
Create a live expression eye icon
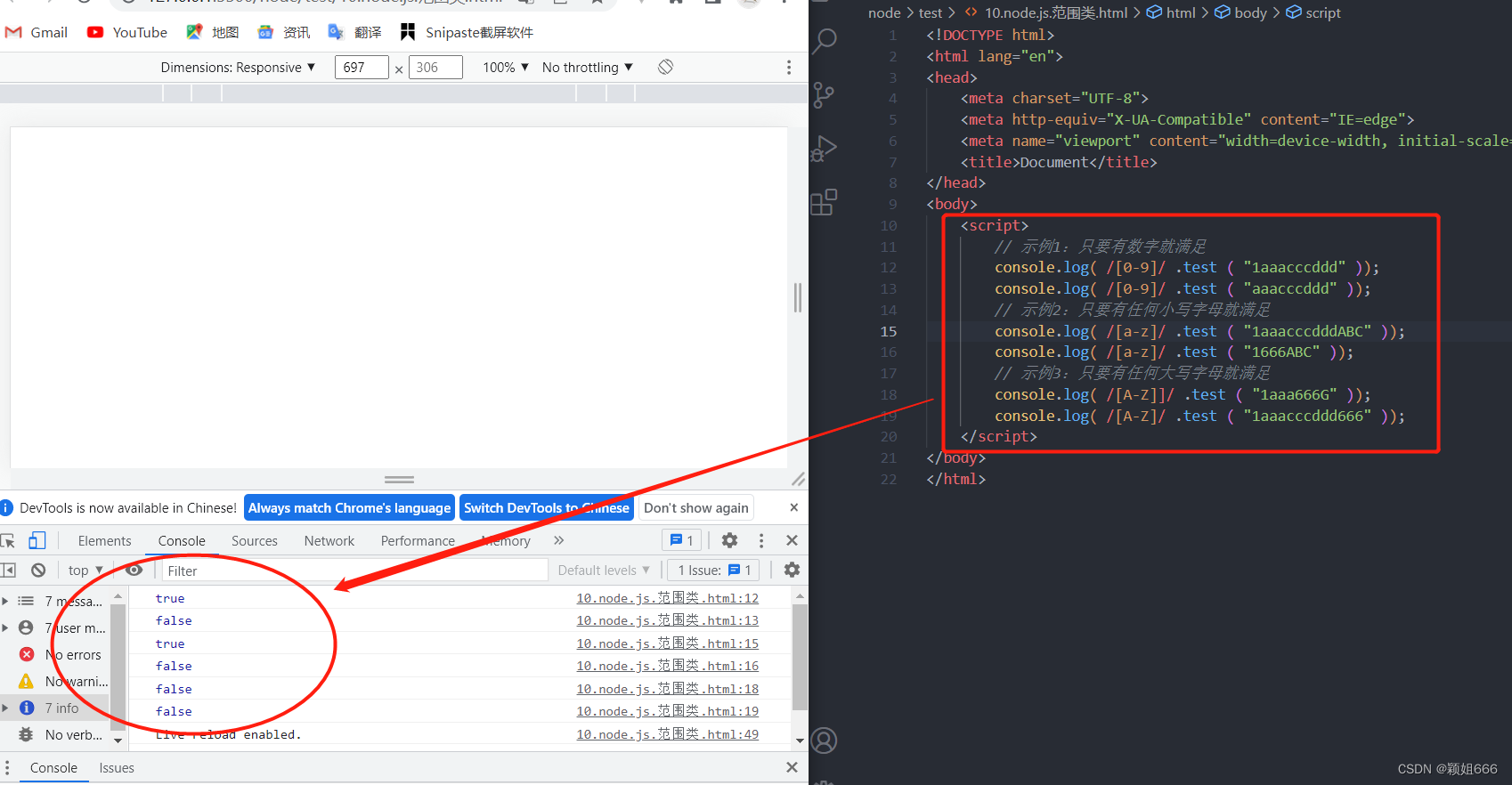point(134,570)
